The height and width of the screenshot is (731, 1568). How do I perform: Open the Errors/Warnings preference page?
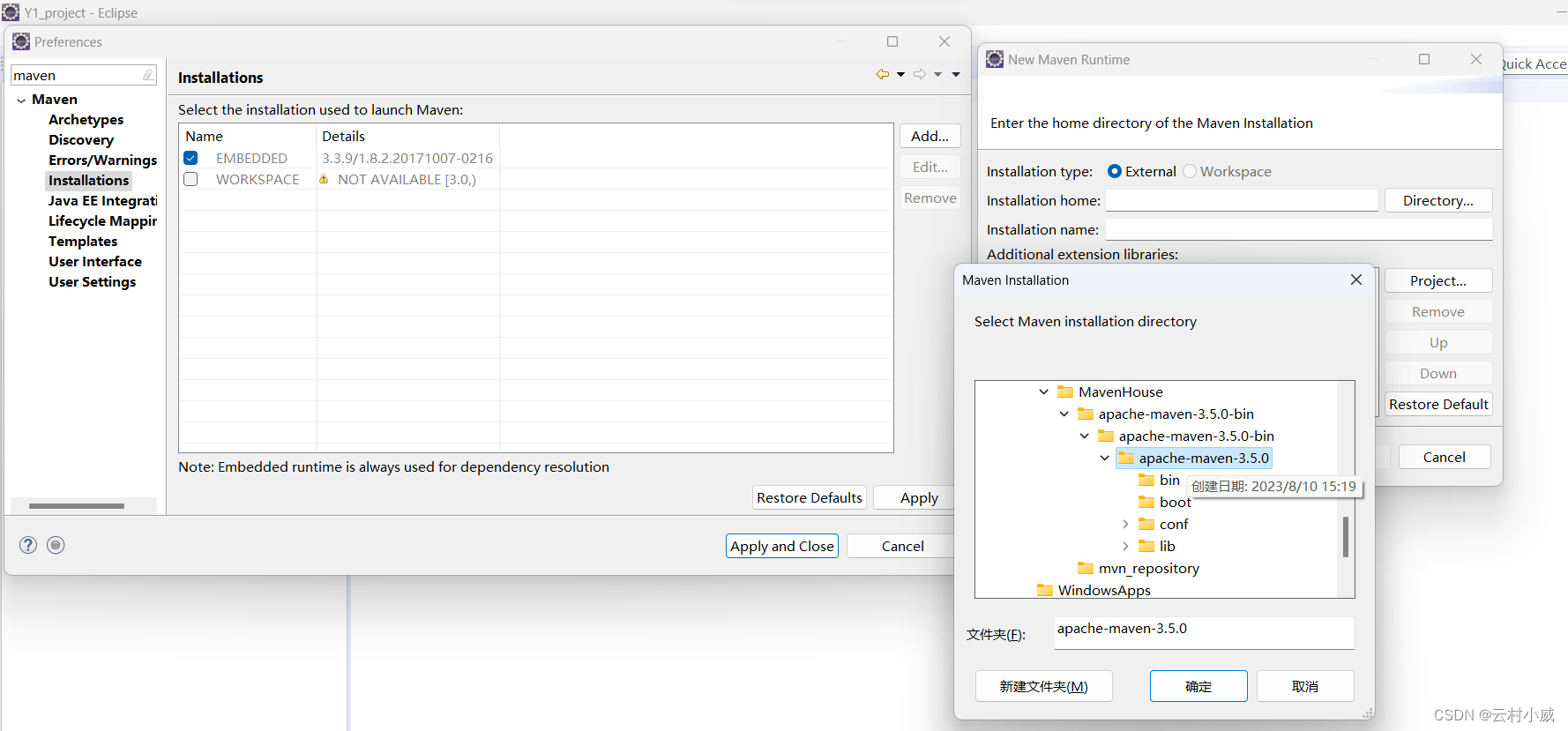[103, 160]
